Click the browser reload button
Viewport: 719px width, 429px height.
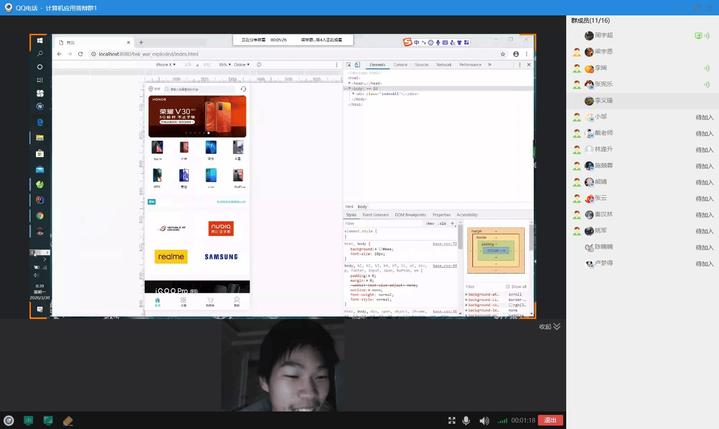click(82, 53)
